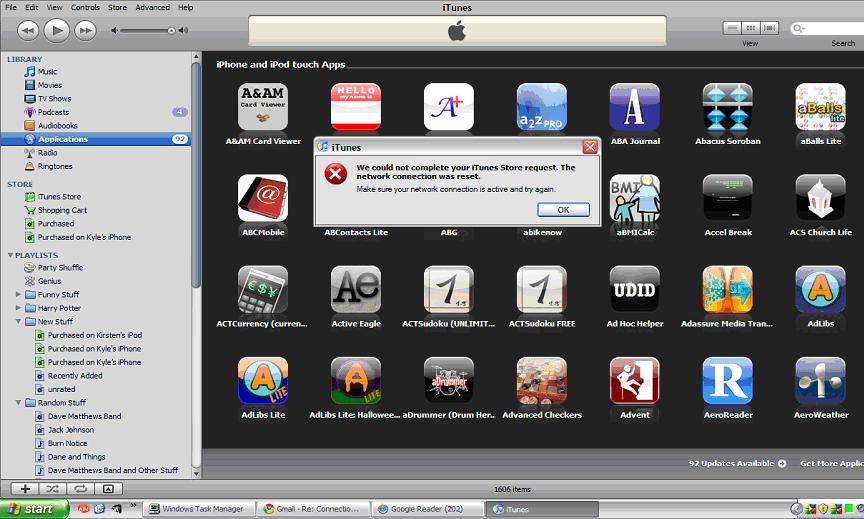
Task: Open the View menu
Action: coord(55,7)
